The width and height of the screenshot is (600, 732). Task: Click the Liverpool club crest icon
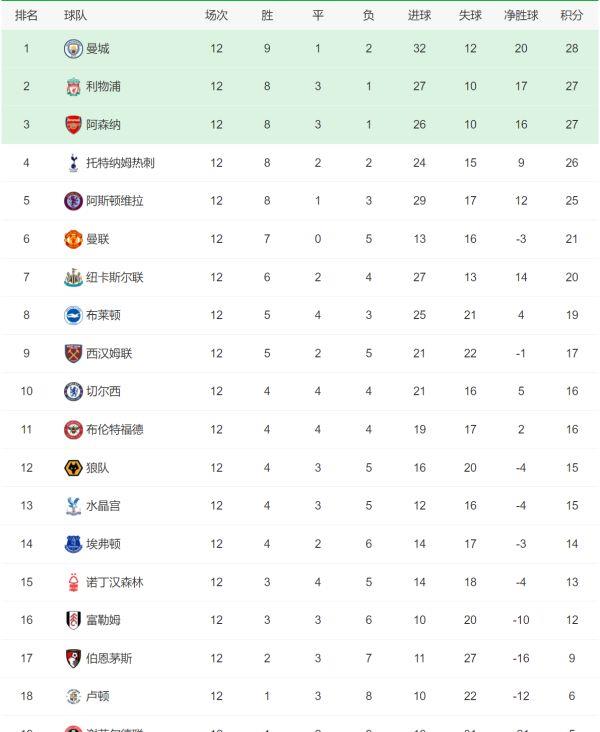[x=73, y=87]
